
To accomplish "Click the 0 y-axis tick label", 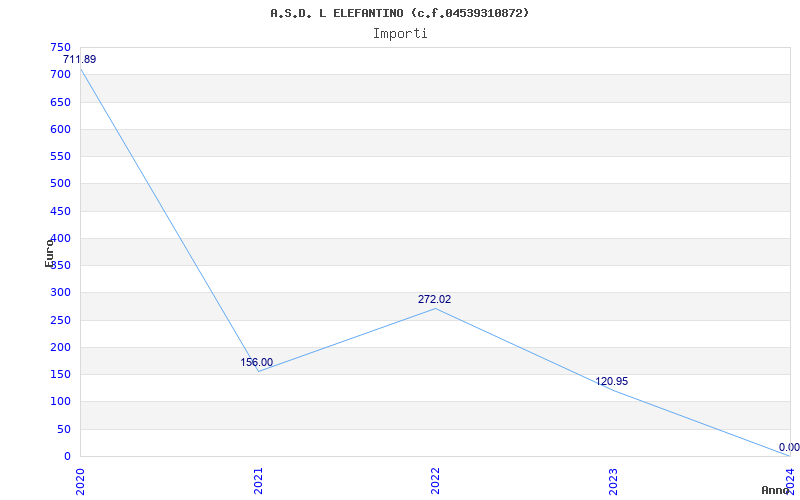I will [x=67, y=457].
